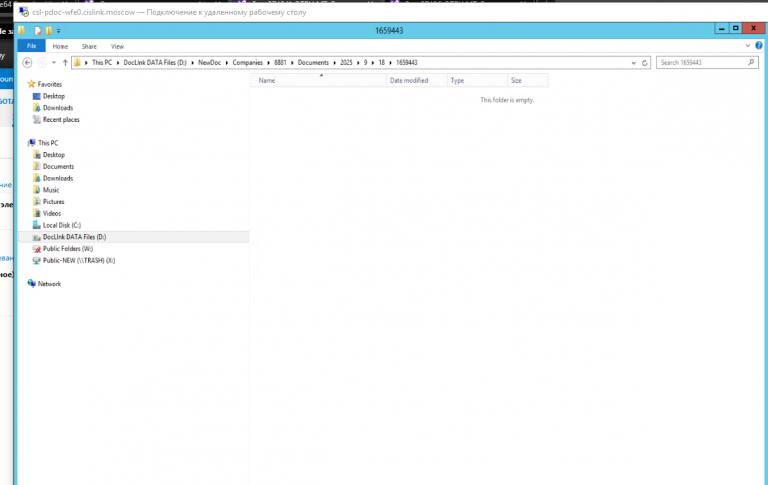
Task: Select This PC in the breadcrumb path
Action: (102, 63)
